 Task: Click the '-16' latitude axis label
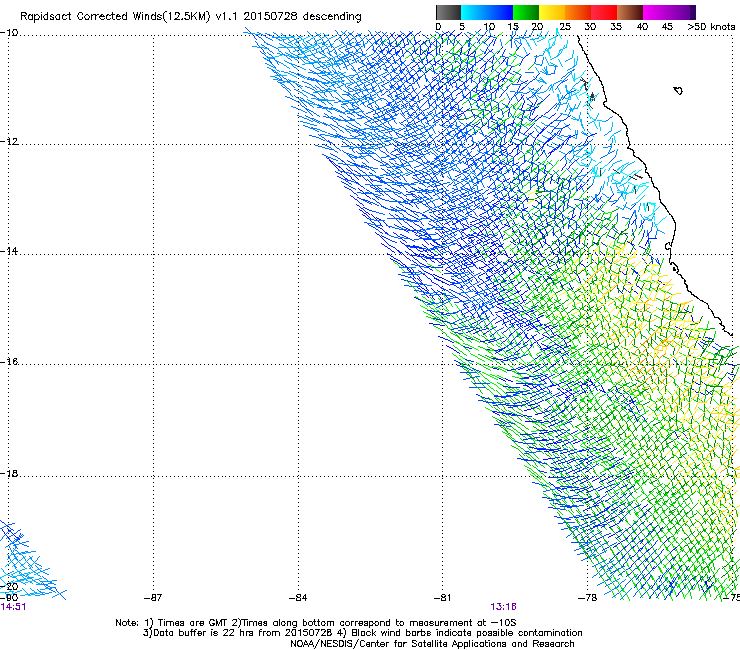(x=9, y=362)
